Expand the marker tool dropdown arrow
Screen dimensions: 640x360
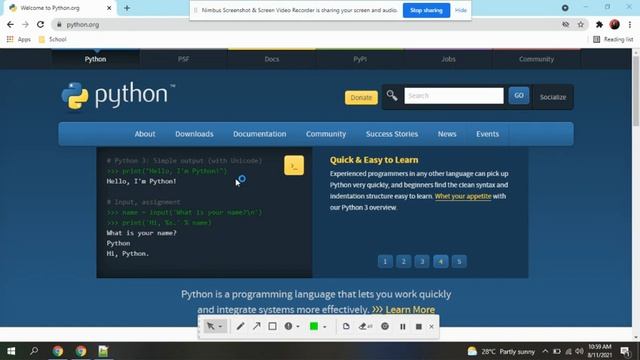pyautogui.click(x=298, y=327)
